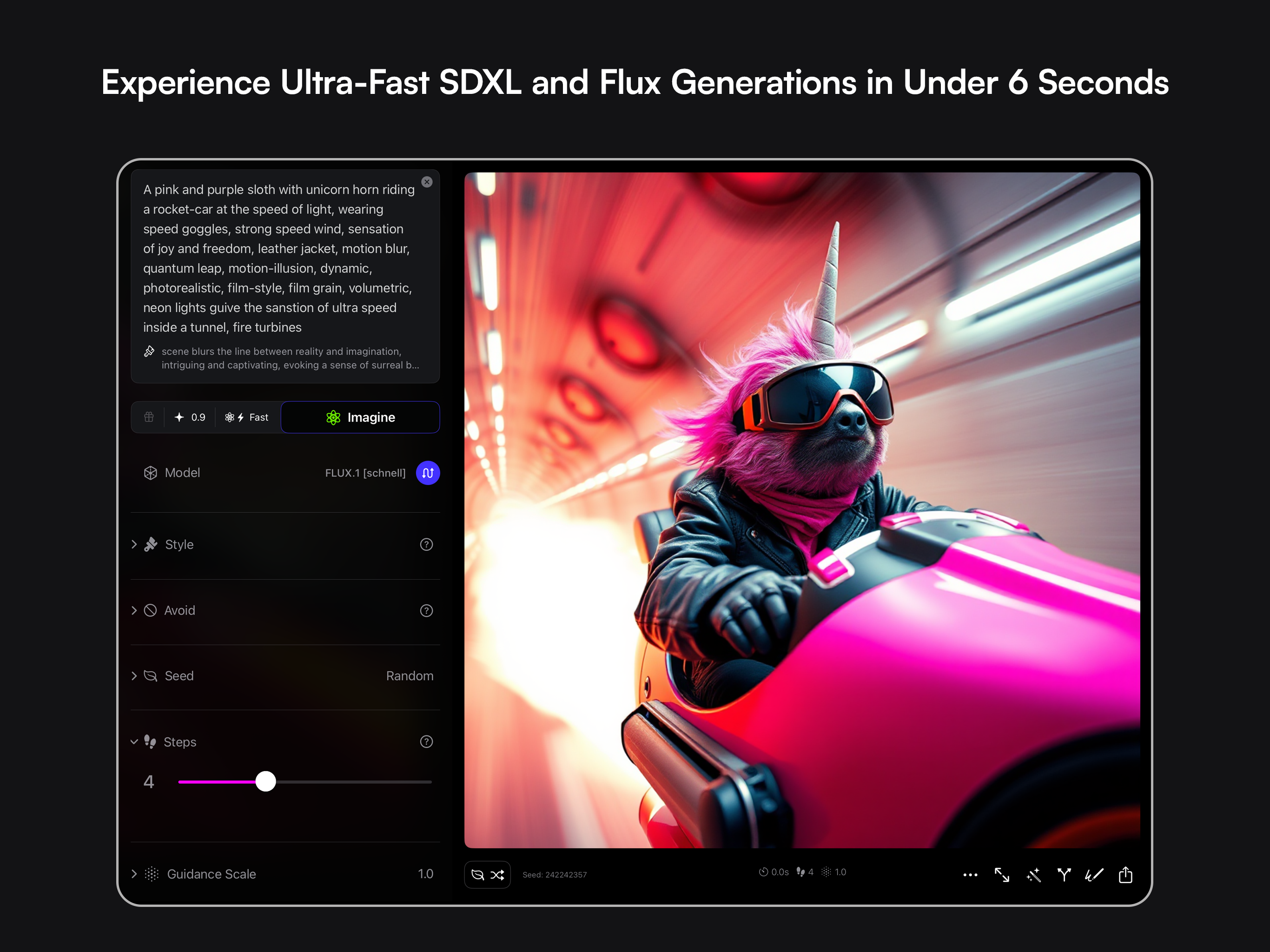Screen dimensions: 1270x952
Task: Click the gift icon beside 0.9
Action: click(x=149, y=417)
